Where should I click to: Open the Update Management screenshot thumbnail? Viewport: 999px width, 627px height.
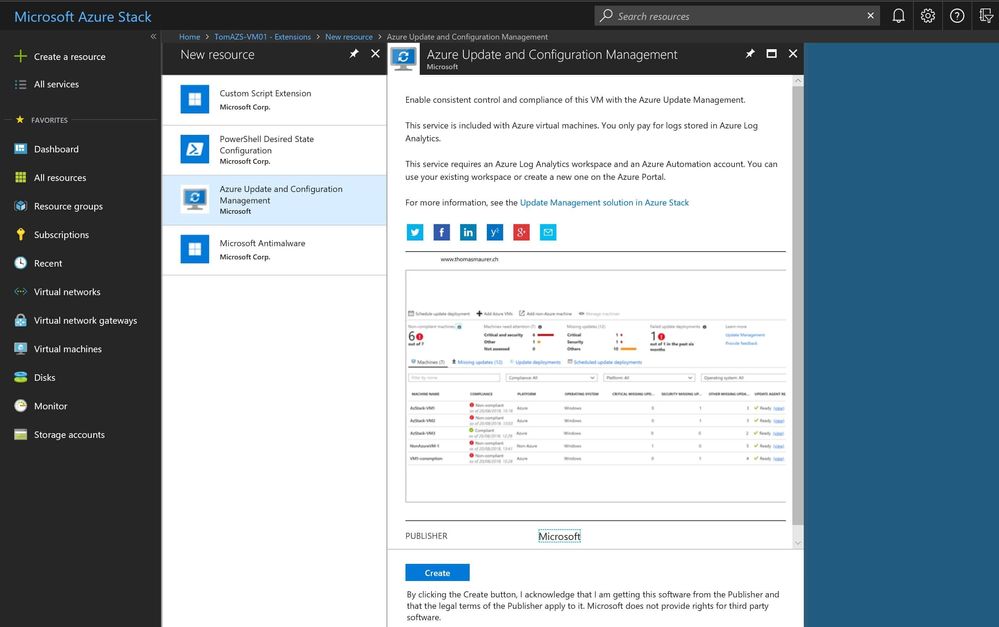(x=596, y=386)
